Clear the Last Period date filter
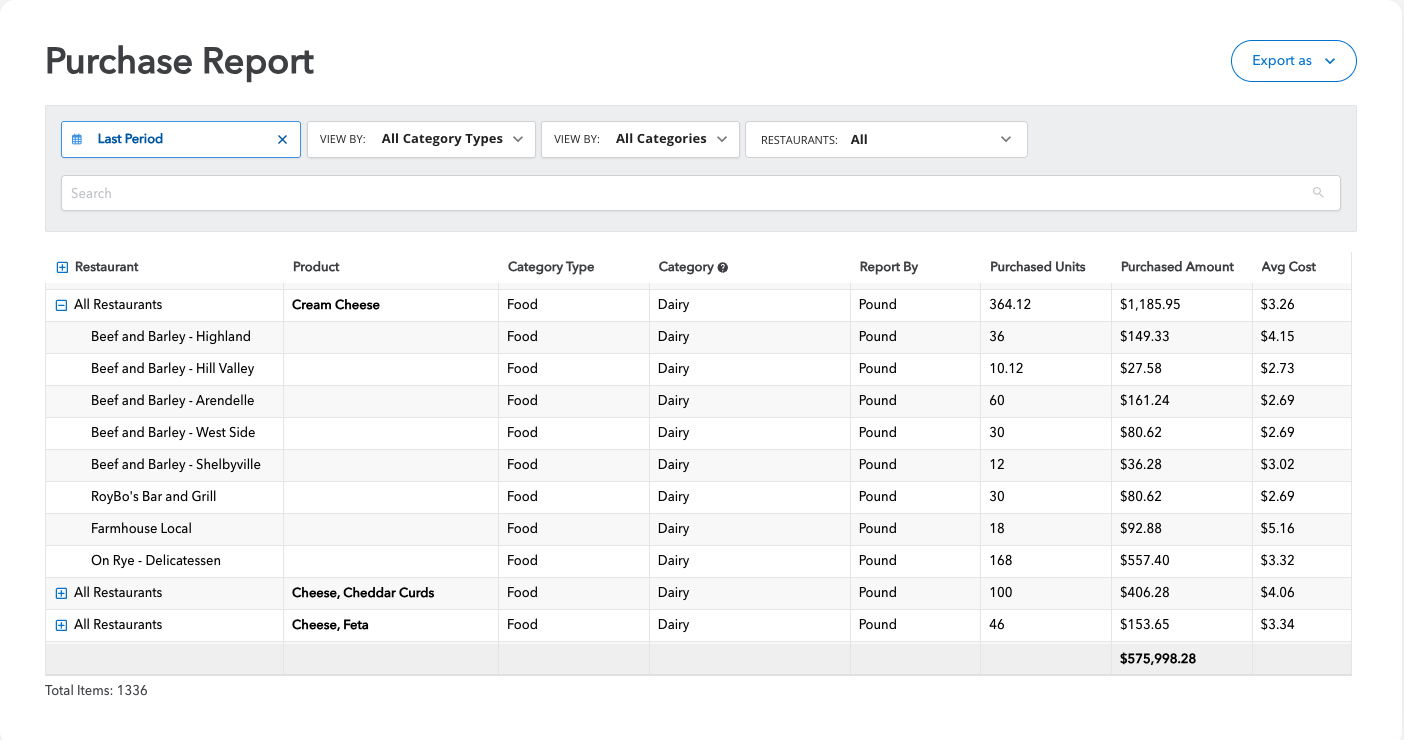The width and height of the screenshot is (1404, 740). click(282, 140)
